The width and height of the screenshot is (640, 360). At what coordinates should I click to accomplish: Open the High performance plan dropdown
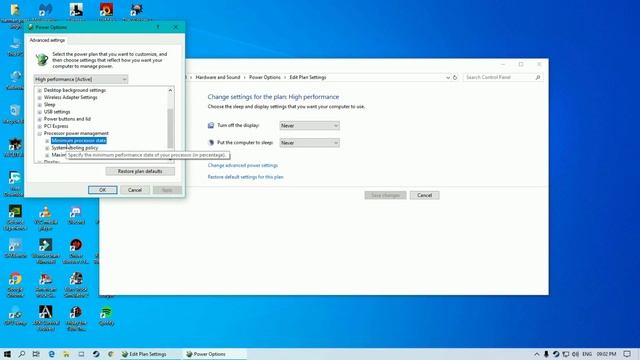tap(81, 79)
